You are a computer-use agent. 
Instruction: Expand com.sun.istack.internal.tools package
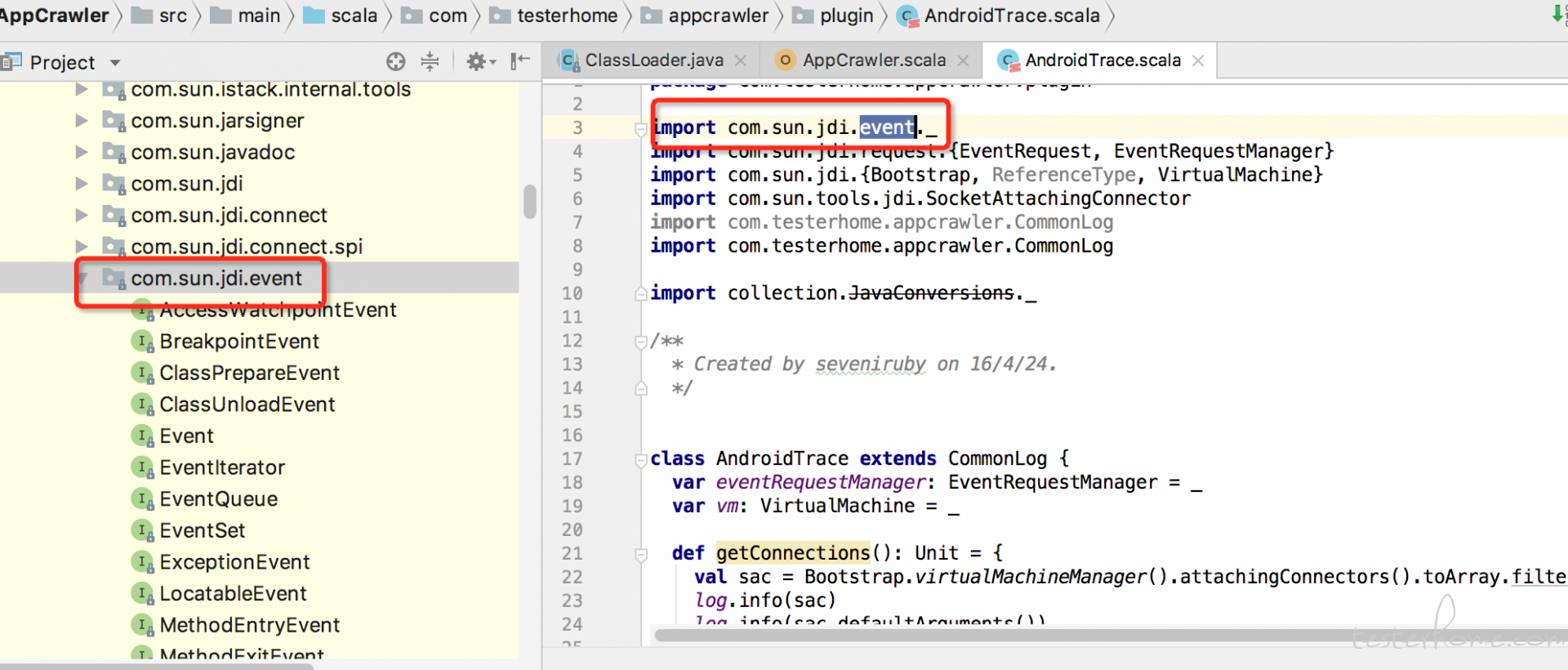pyautogui.click(x=82, y=89)
